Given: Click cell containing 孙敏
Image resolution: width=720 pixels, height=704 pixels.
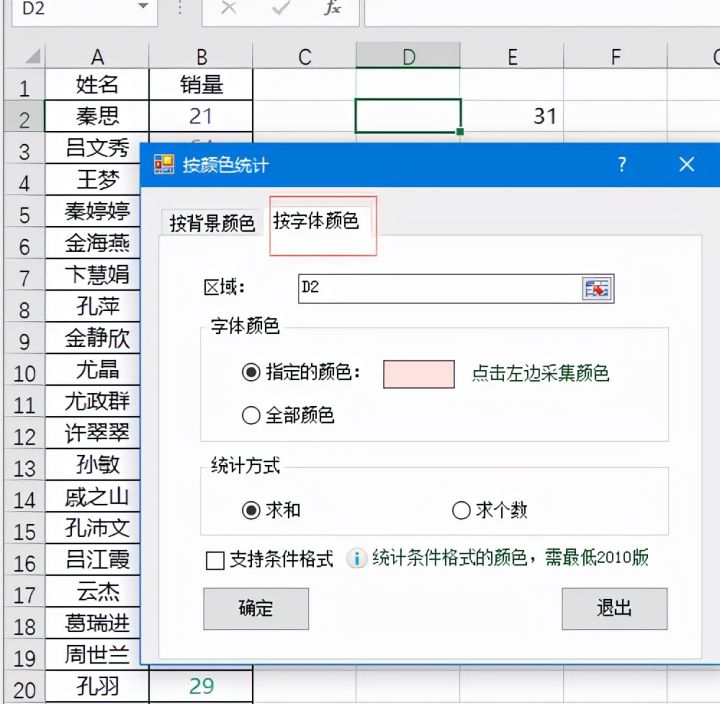Looking at the screenshot, I should 93,465.
